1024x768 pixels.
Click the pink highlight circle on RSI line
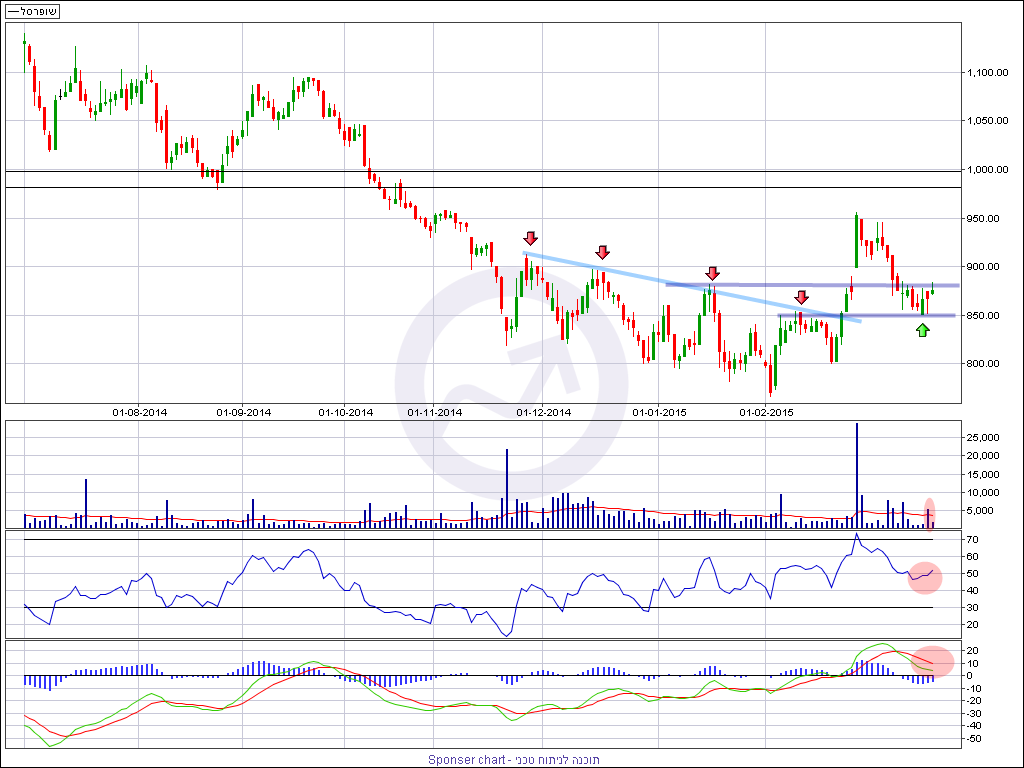point(925,576)
